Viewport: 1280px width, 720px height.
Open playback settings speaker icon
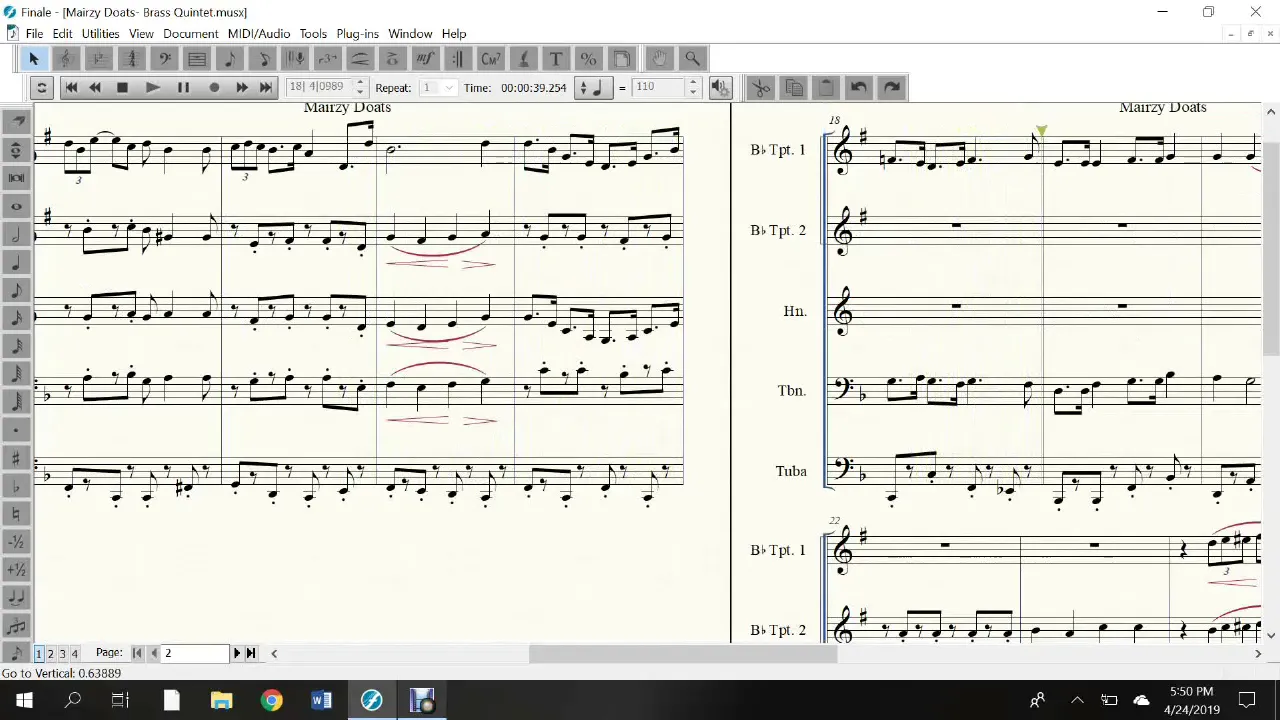(720, 87)
